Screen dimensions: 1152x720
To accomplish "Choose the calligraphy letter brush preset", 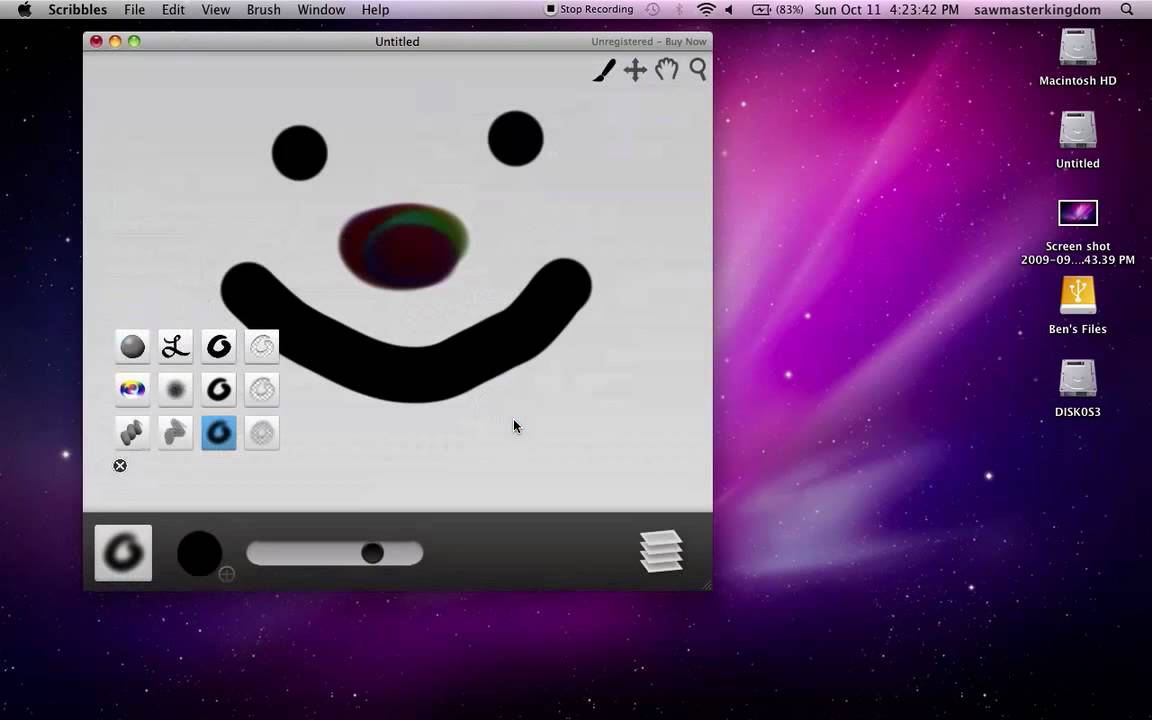I will coord(175,346).
